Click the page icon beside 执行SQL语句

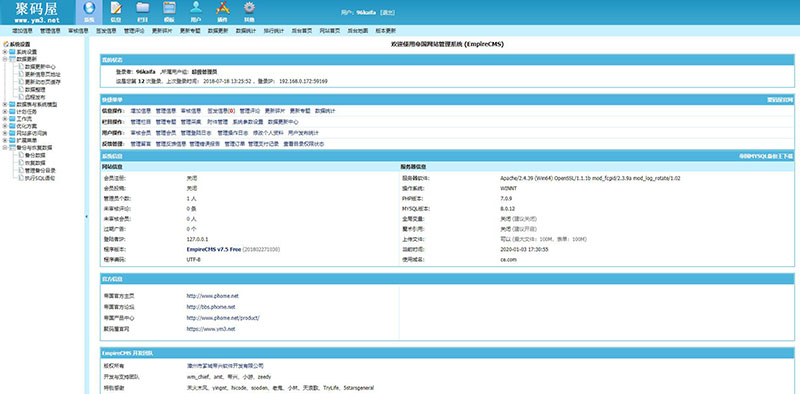point(21,178)
